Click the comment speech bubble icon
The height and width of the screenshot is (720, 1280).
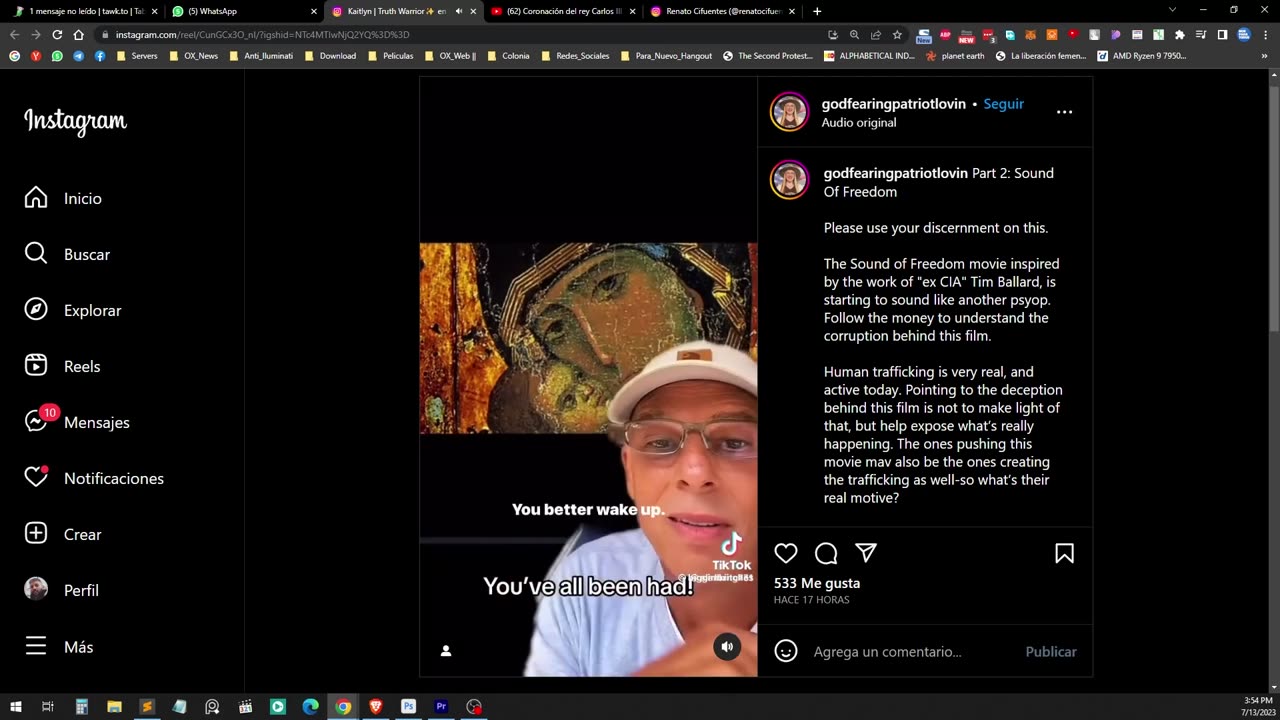click(826, 553)
